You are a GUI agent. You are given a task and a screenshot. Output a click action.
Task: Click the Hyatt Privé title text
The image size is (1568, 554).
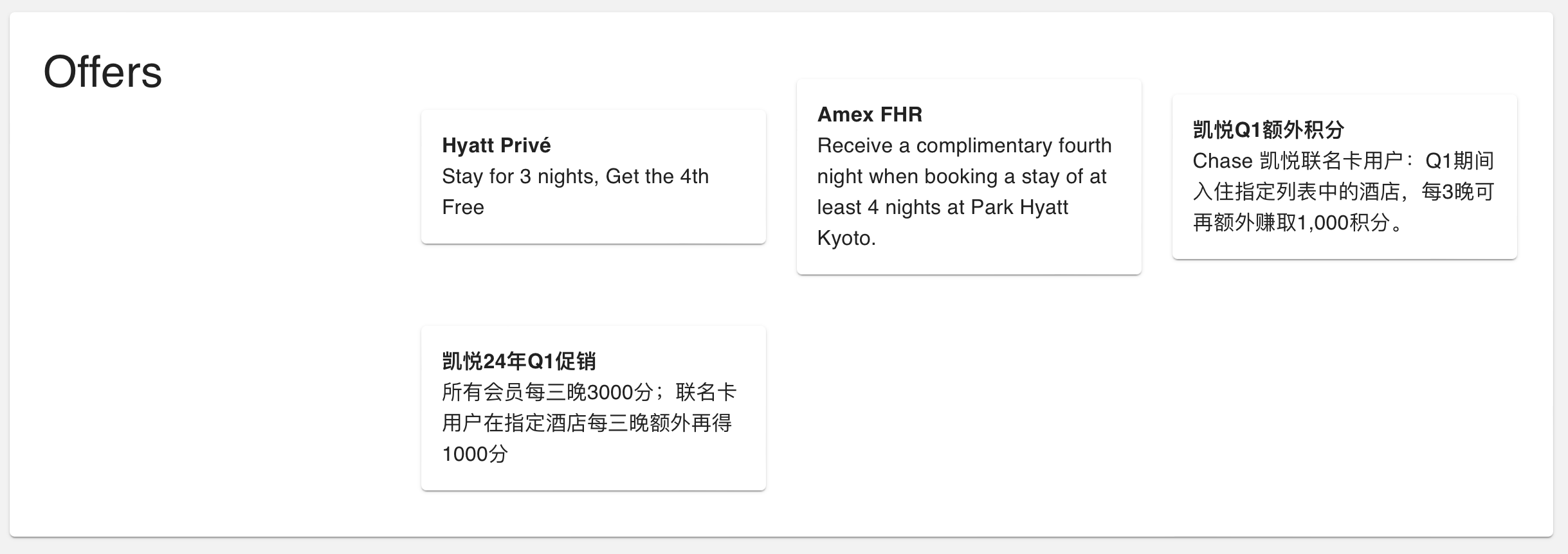pyautogui.click(x=496, y=145)
